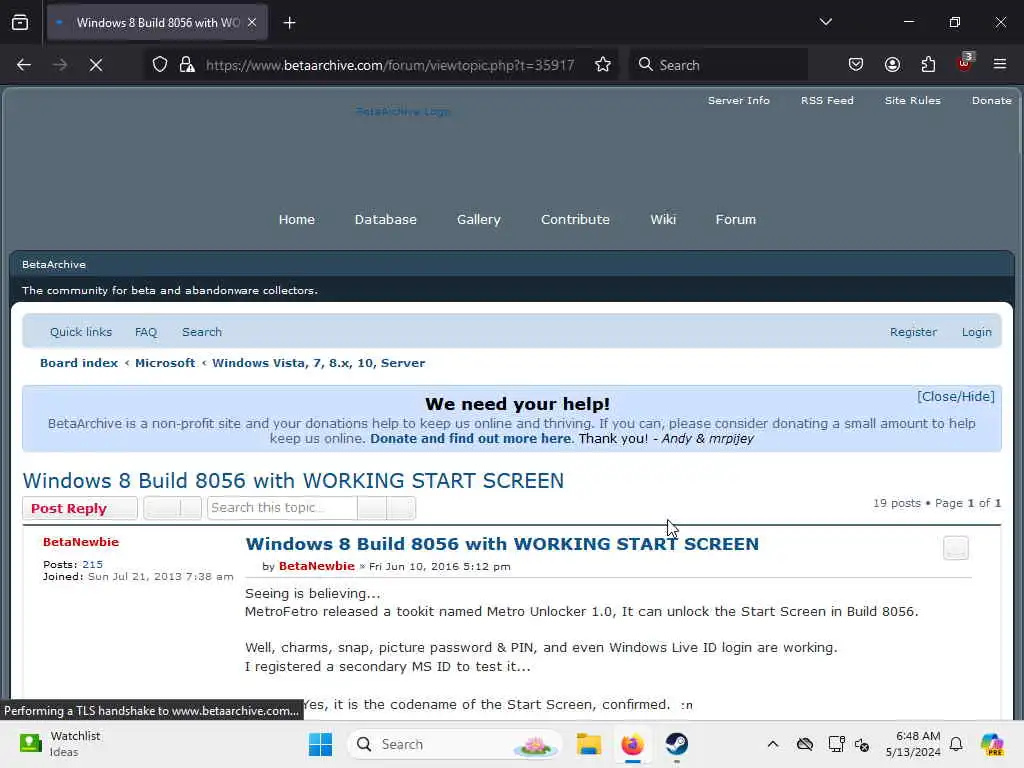Viewport: 1024px width, 768px height.
Task: Open the cloud sync tray icon
Action: click(x=805, y=744)
